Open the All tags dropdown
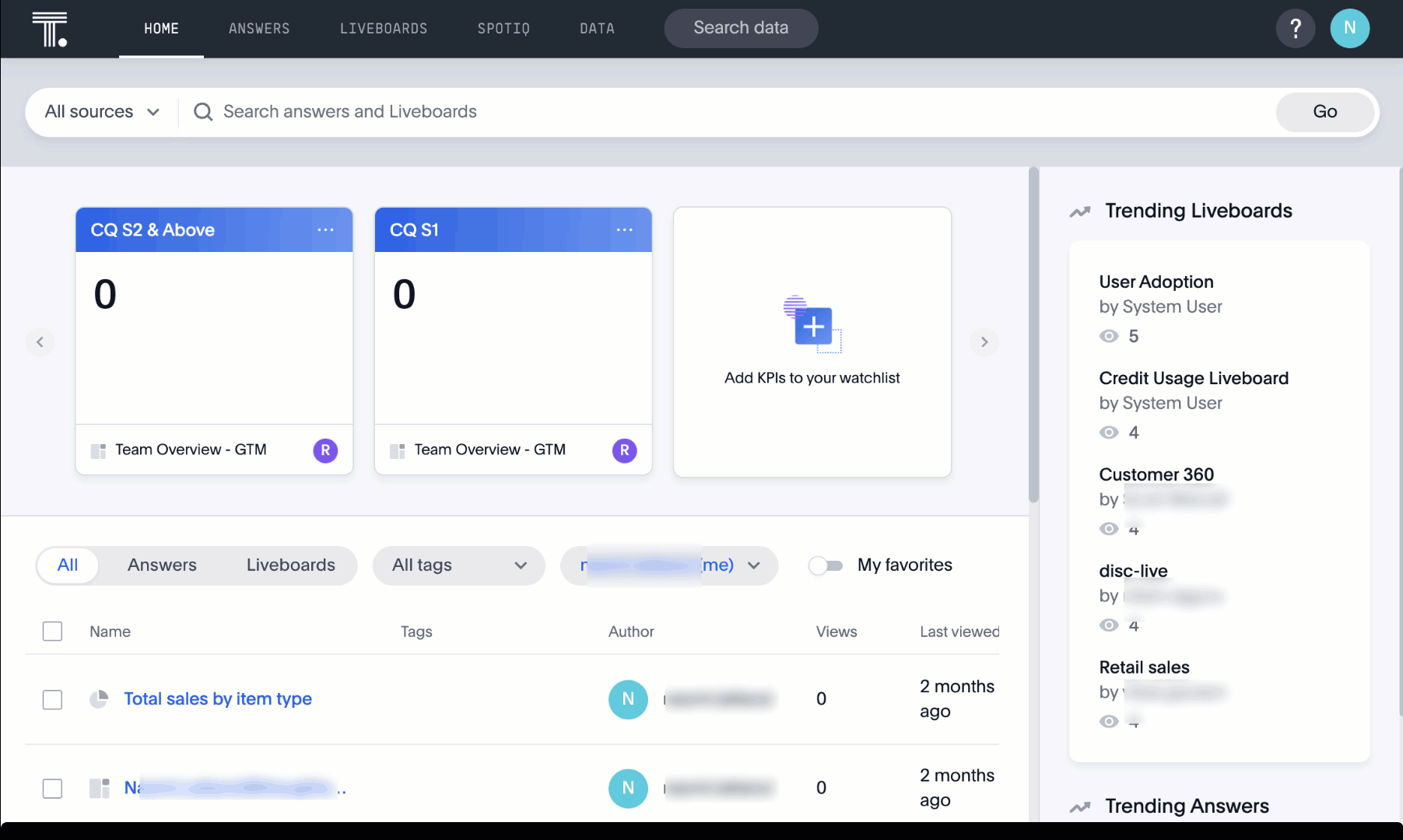This screenshot has width=1403, height=840. click(458, 565)
